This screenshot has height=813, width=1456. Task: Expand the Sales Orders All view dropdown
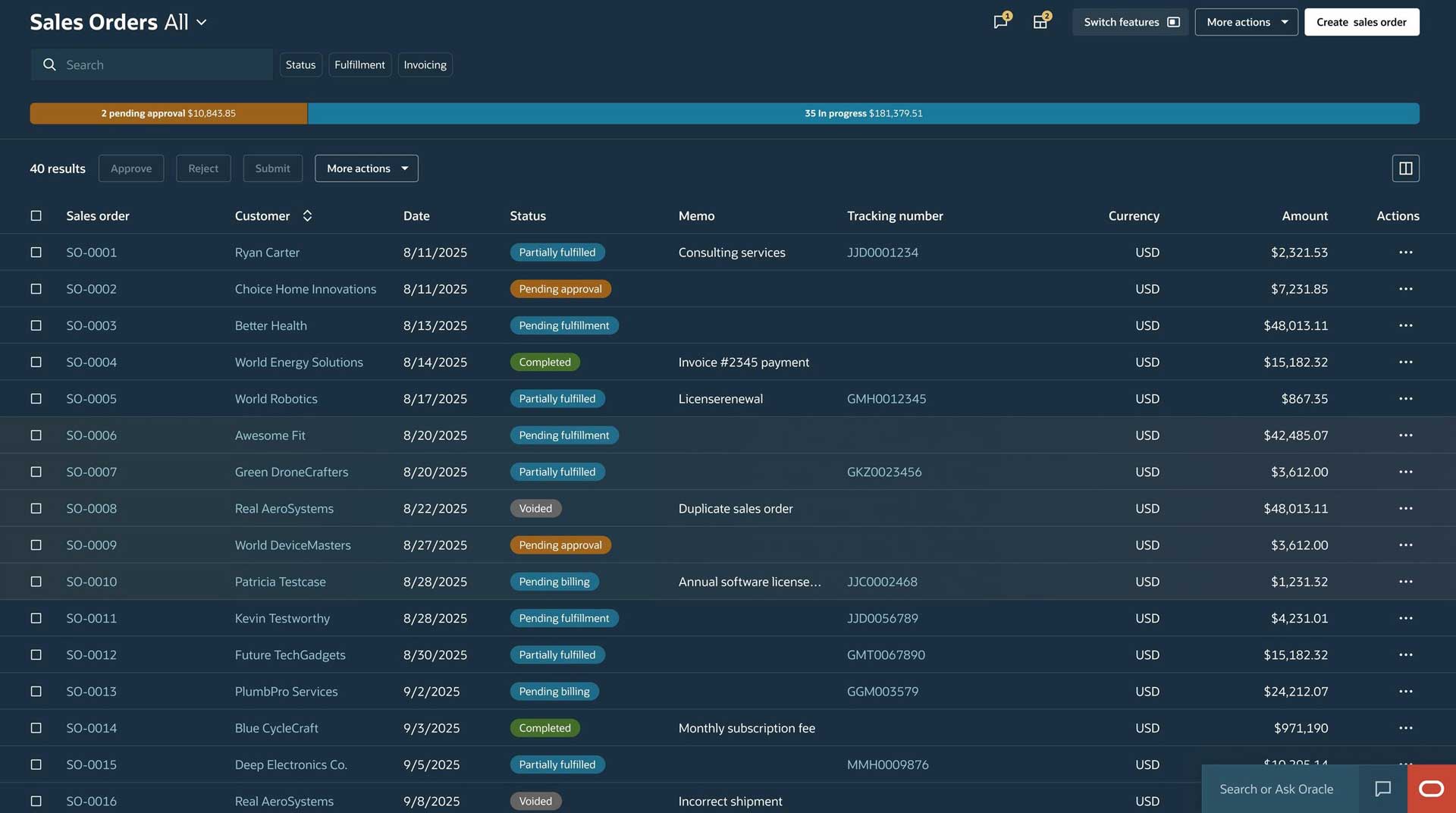pyautogui.click(x=202, y=23)
